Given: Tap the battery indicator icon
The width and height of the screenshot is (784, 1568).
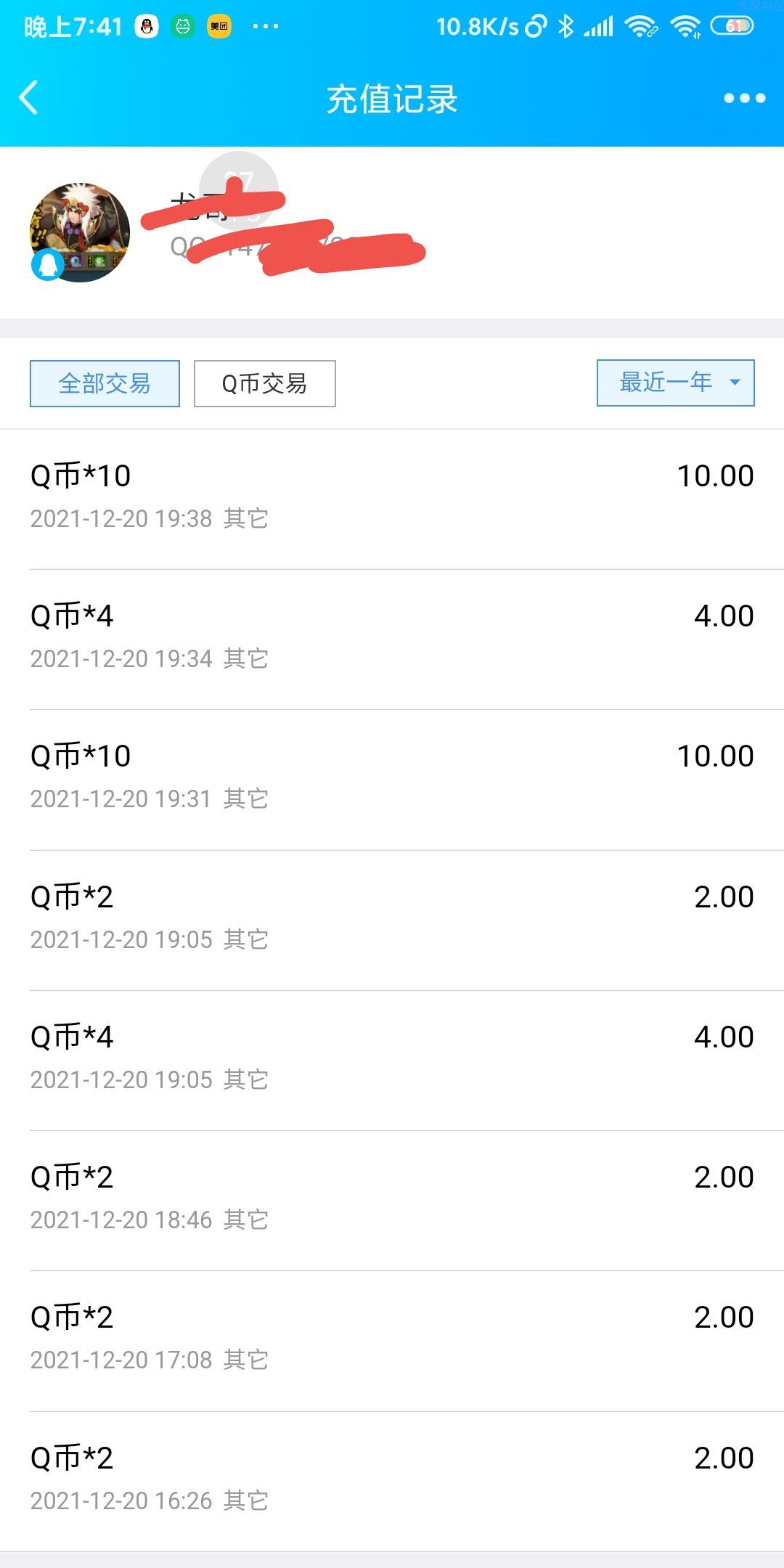Looking at the screenshot, I should 732,27.
